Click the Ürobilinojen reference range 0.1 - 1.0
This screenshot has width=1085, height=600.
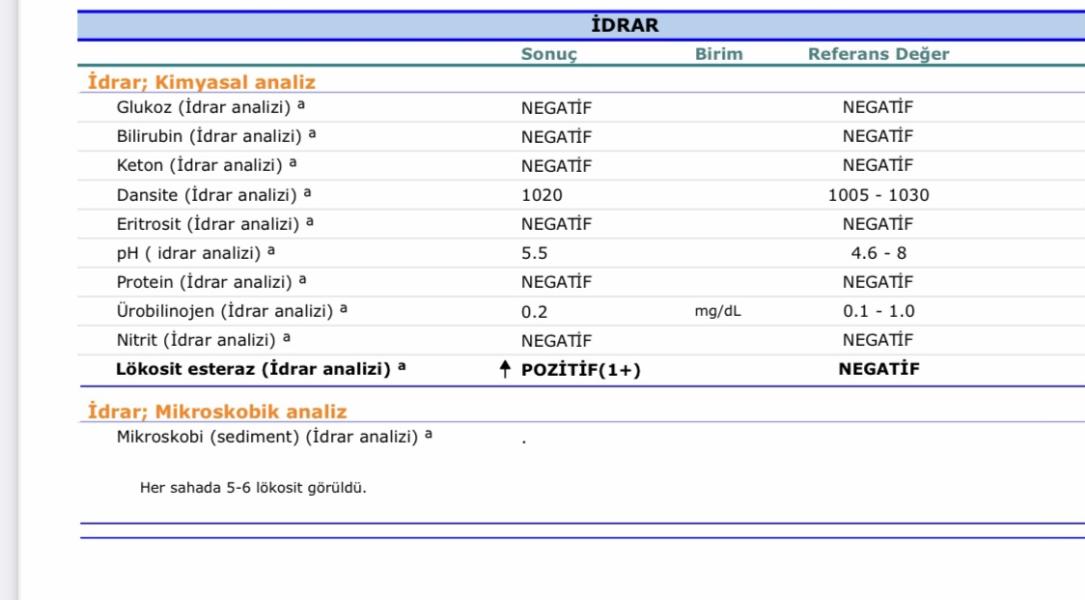click(878, 311)
